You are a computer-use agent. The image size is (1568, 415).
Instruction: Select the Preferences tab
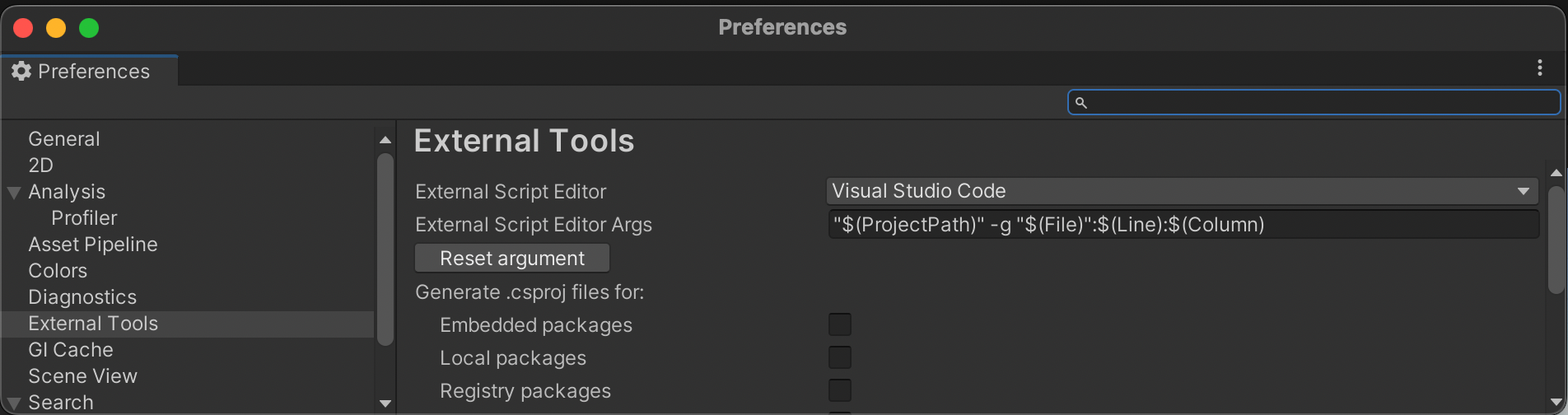[89, 72]
